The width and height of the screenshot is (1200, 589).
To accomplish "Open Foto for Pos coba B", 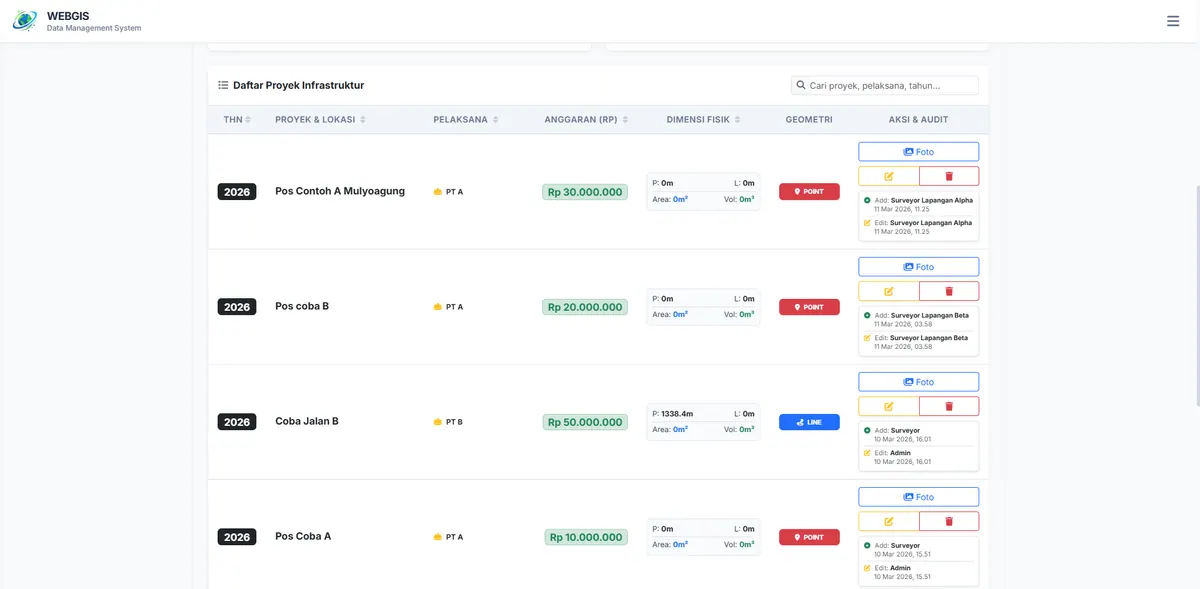I will (918, 267).
